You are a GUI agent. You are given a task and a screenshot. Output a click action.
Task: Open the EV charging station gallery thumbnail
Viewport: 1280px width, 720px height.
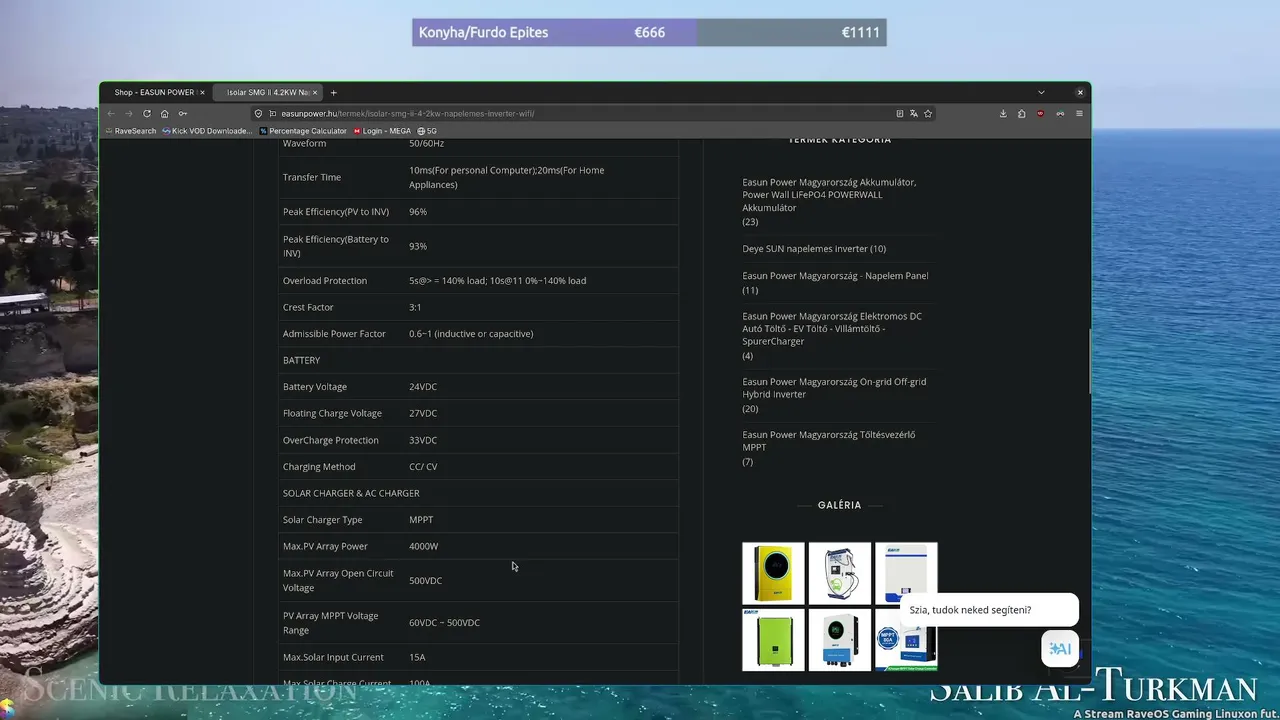pos(840,573)
